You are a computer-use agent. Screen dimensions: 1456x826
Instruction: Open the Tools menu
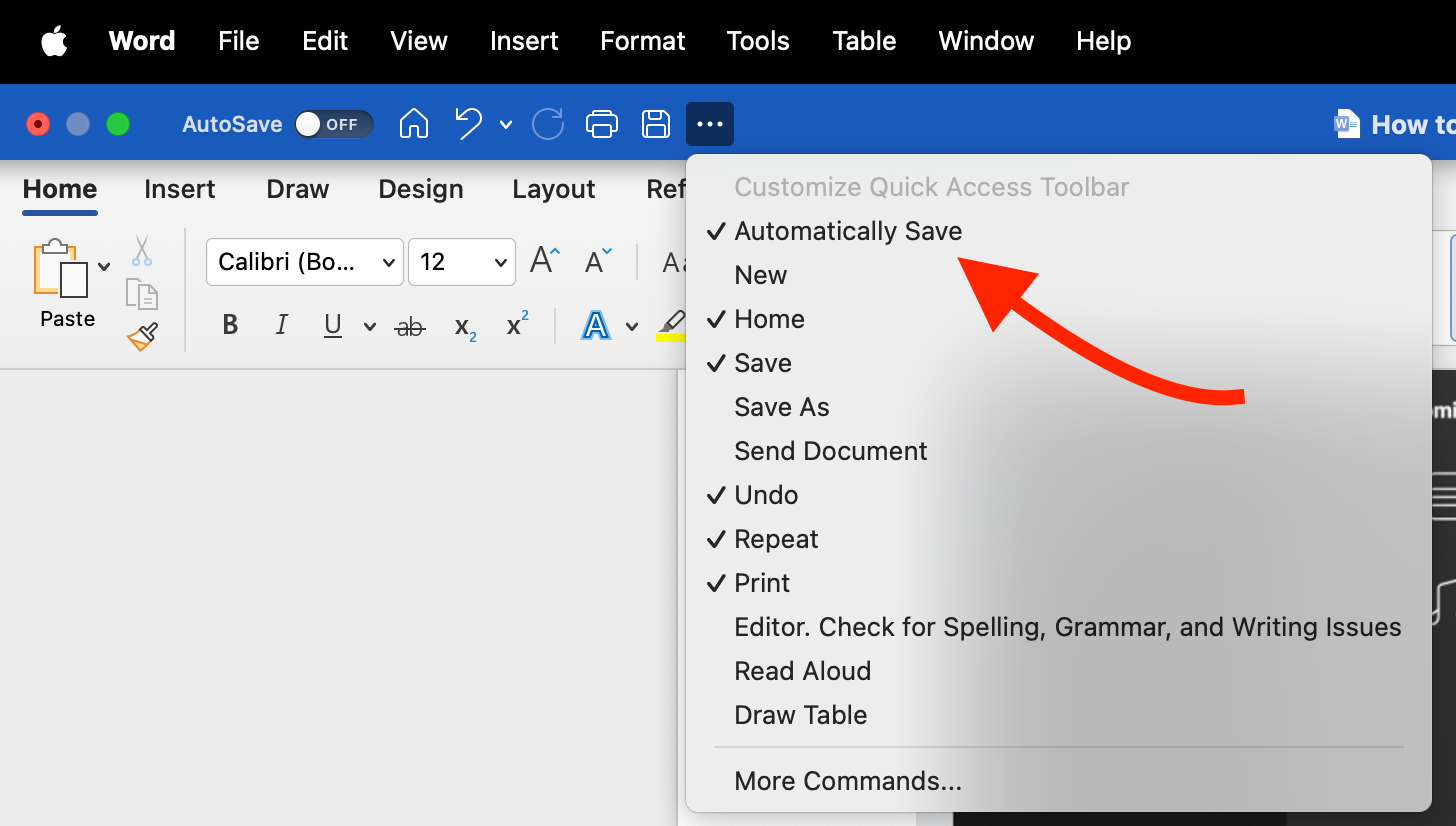[x=758, y=41]
